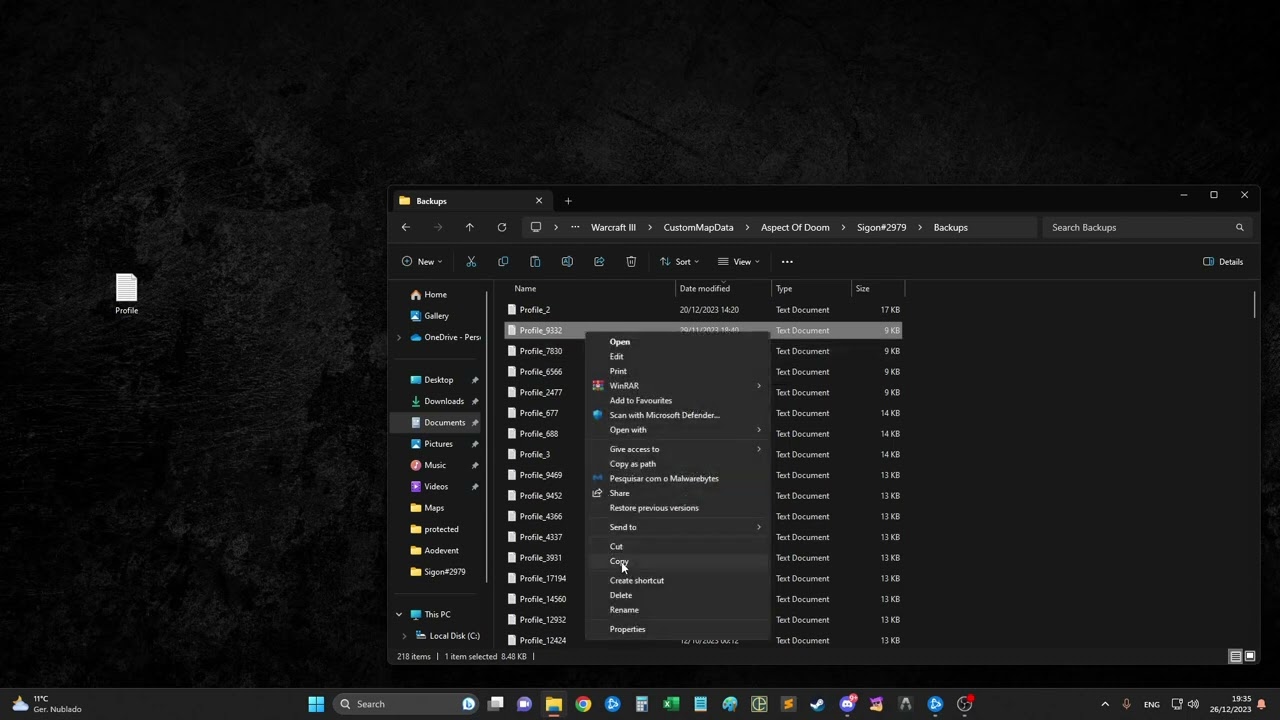Sort by the Date modified column
This screenshot has height=720, width=1280.
click(x=724, y=289)
